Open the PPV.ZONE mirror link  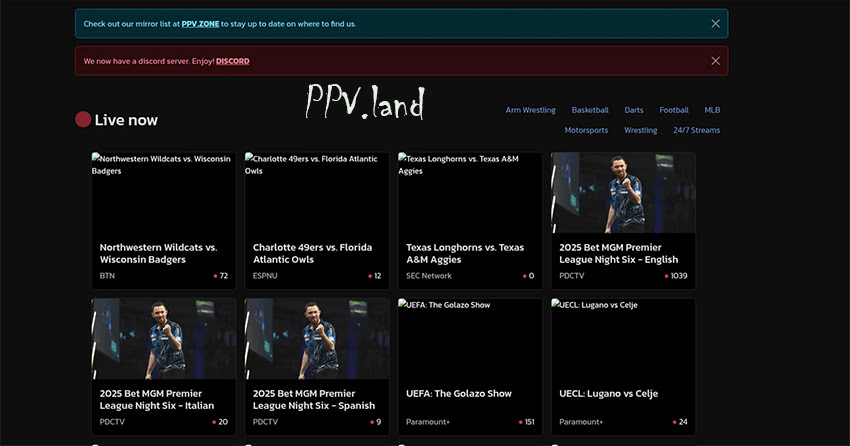tap(200, 24)
